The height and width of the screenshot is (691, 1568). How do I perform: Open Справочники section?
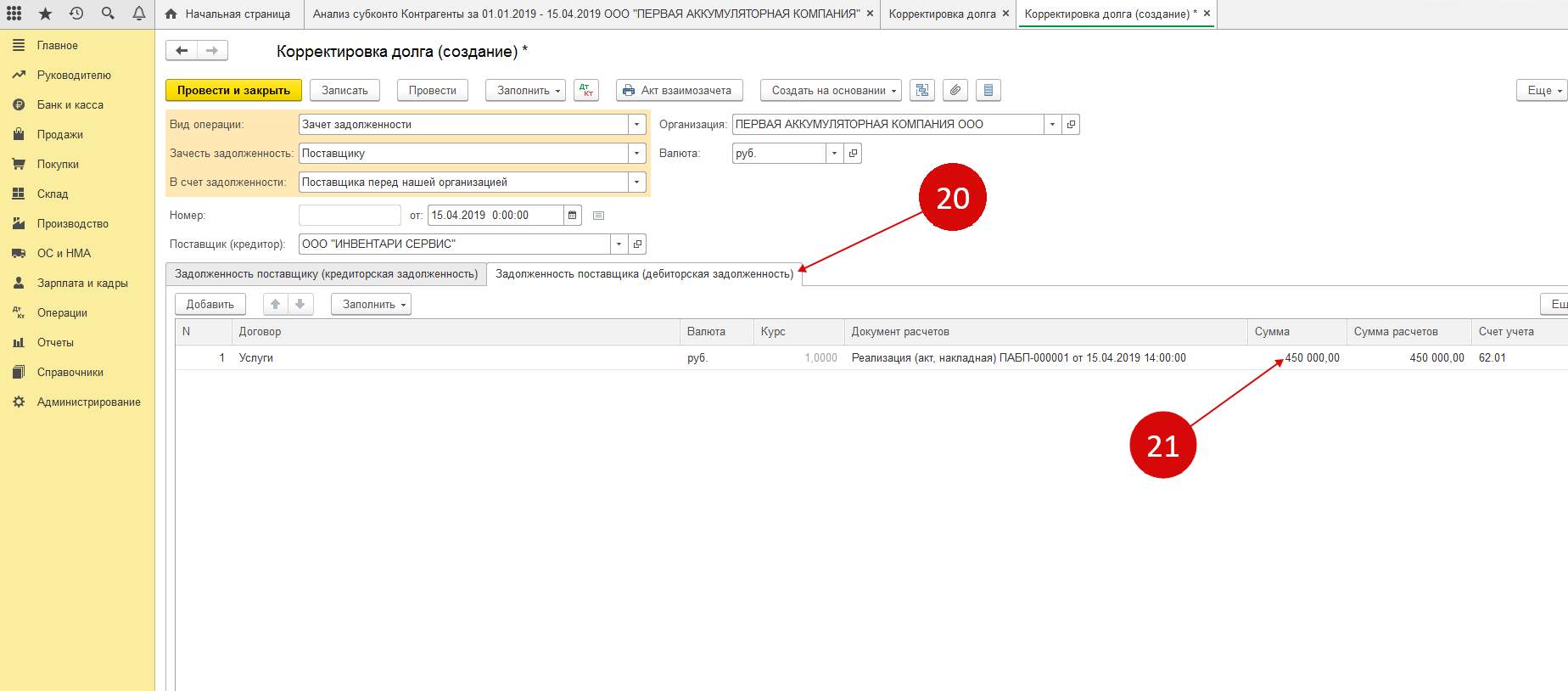tap(77, 373)
